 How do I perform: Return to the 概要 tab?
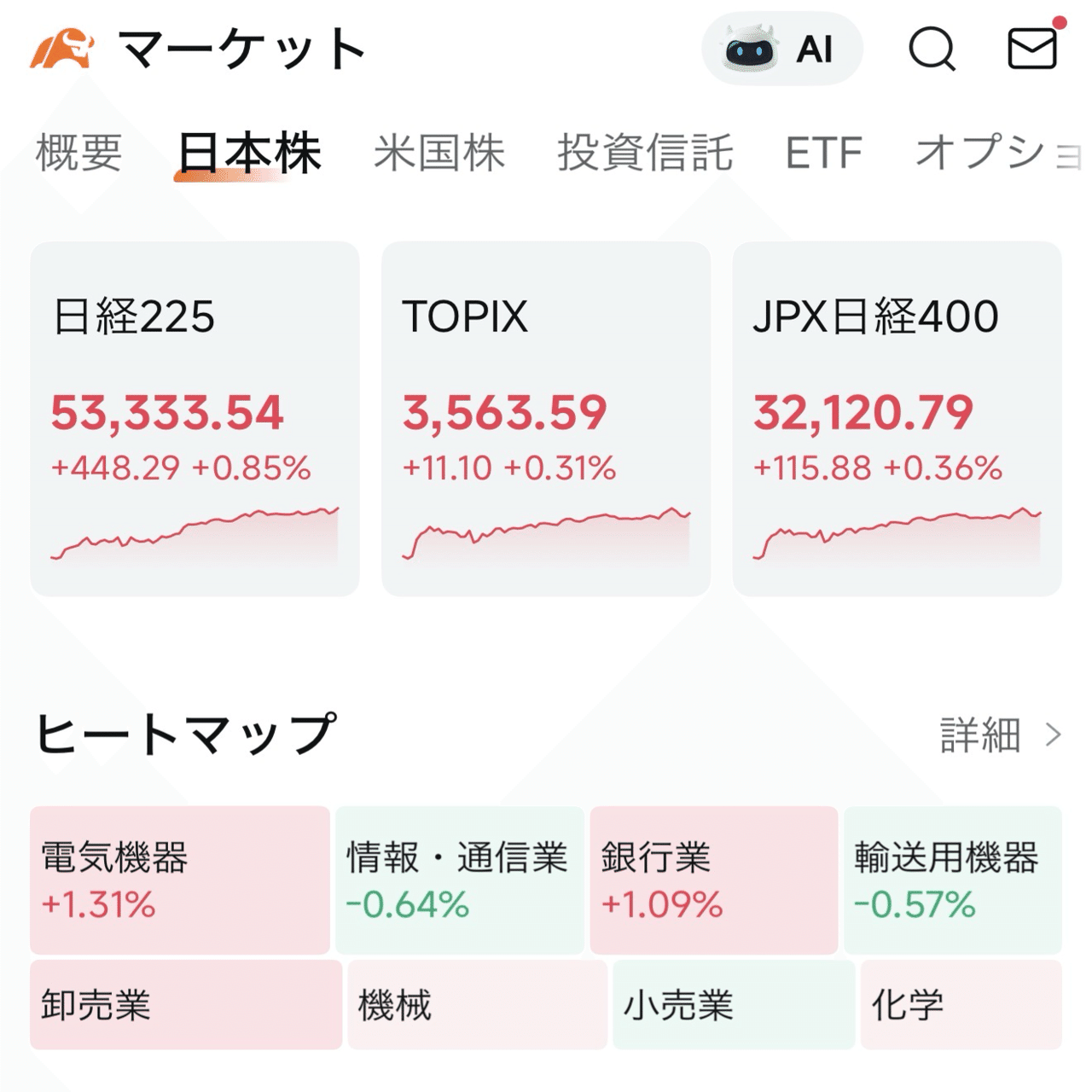(x=78, y=152)
